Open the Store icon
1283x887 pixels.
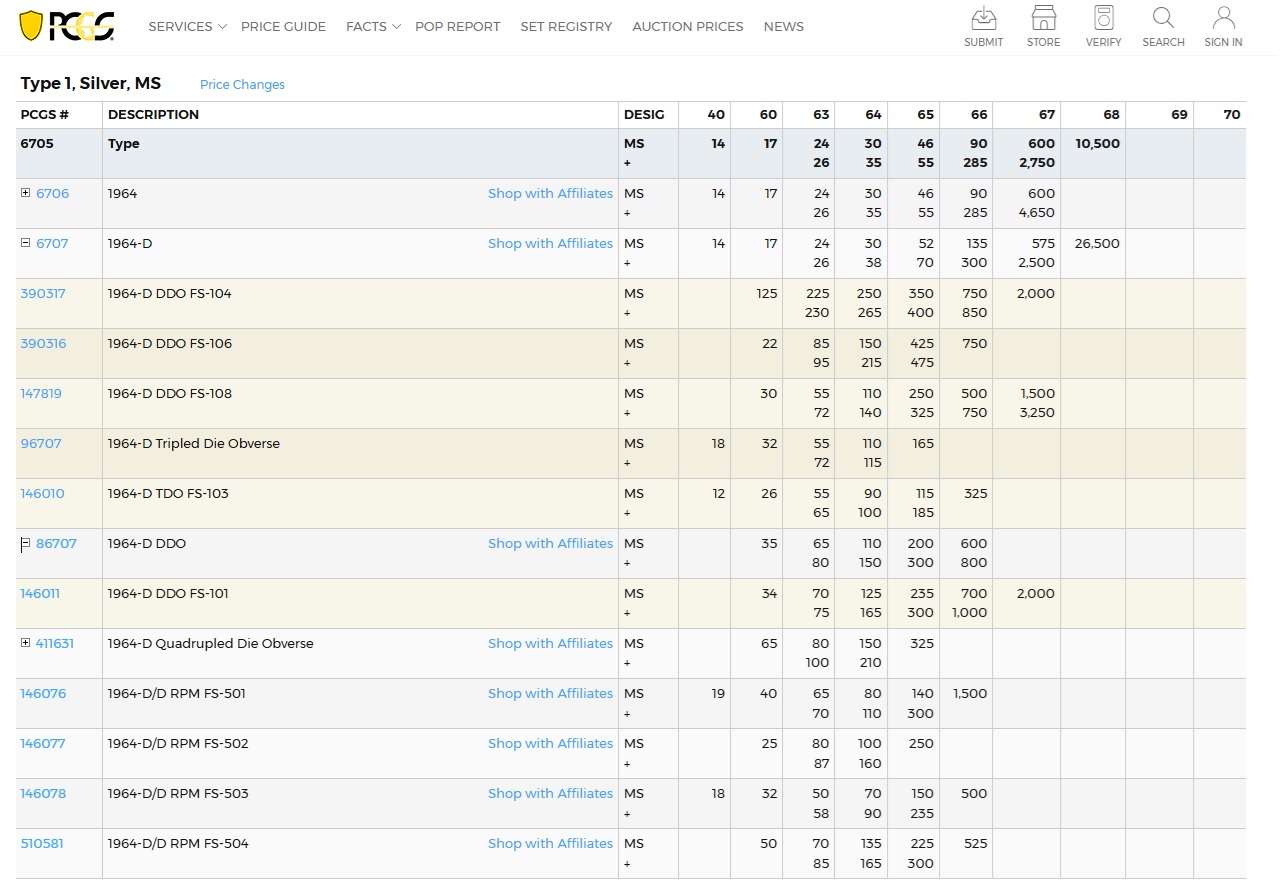click(x=1043, y=18)
